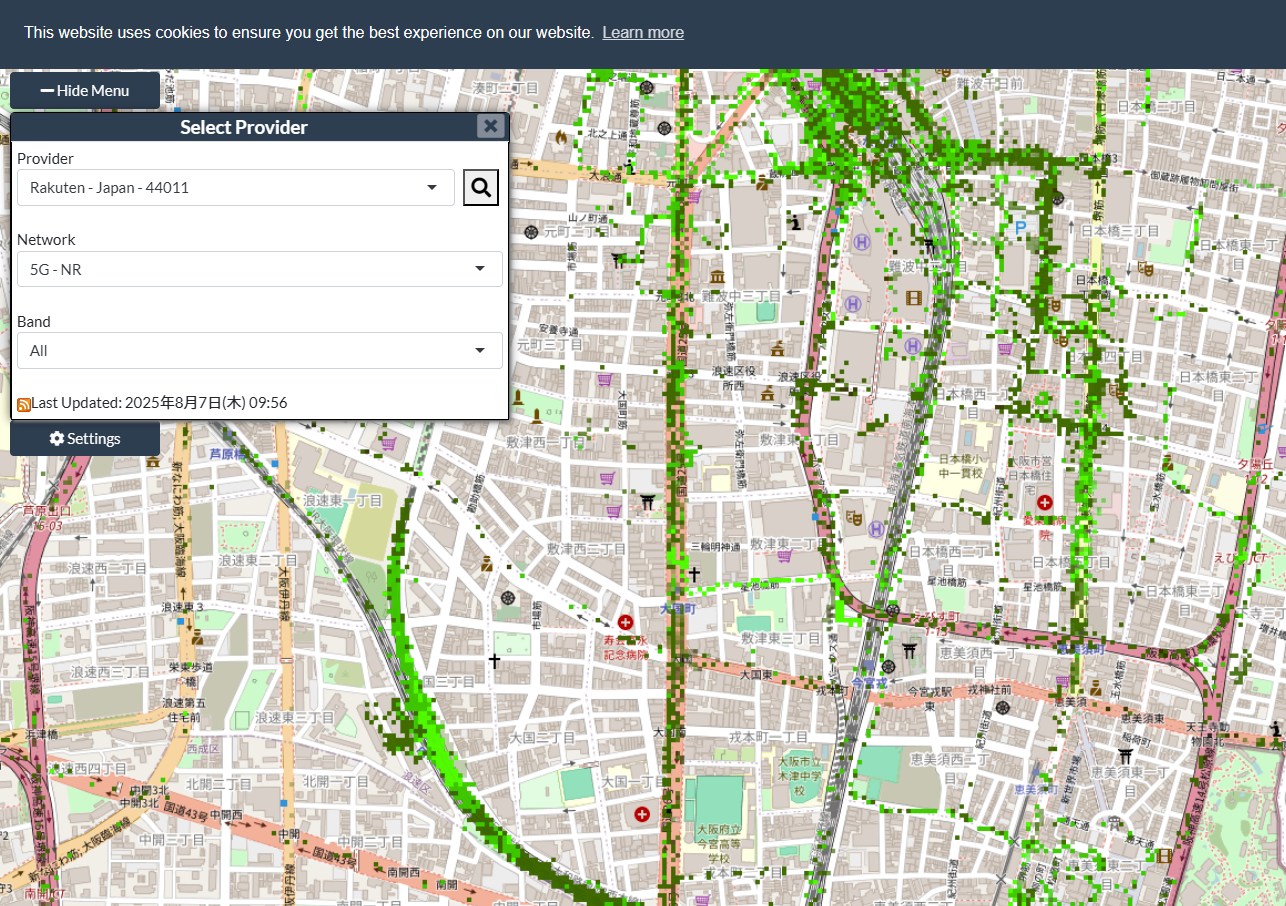Screen dimensions: 1286x906
Task: Click the church cross icon near 大国町
Action: 694,574
